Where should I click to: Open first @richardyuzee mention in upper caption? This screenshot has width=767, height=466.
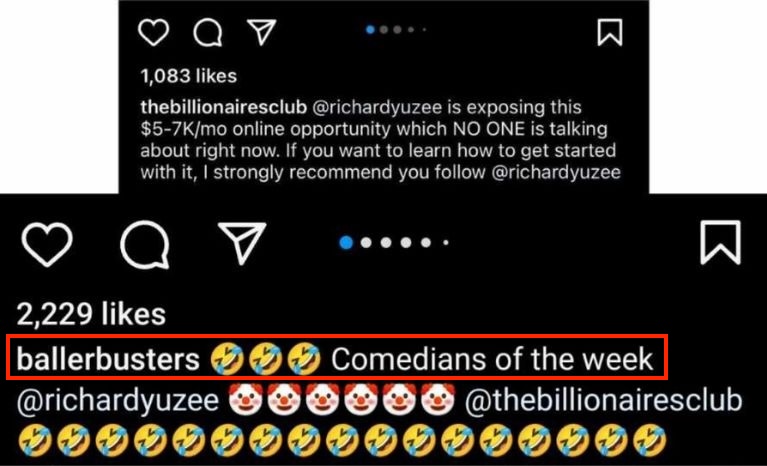point(377,108)
